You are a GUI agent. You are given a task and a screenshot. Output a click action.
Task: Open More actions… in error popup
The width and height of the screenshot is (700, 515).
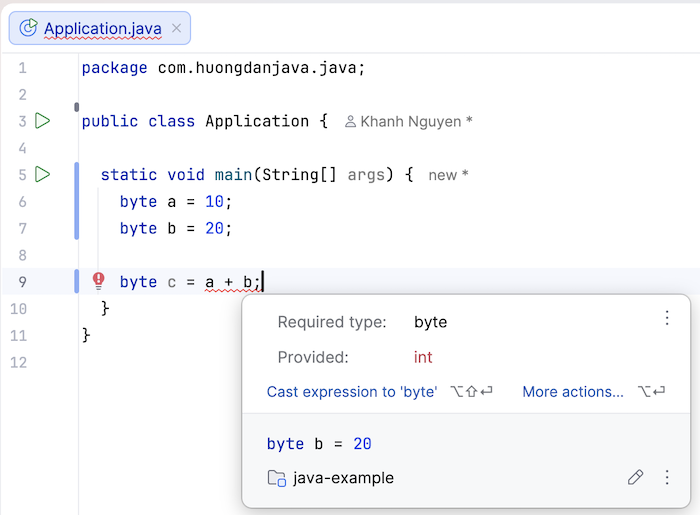click(573, 392)
